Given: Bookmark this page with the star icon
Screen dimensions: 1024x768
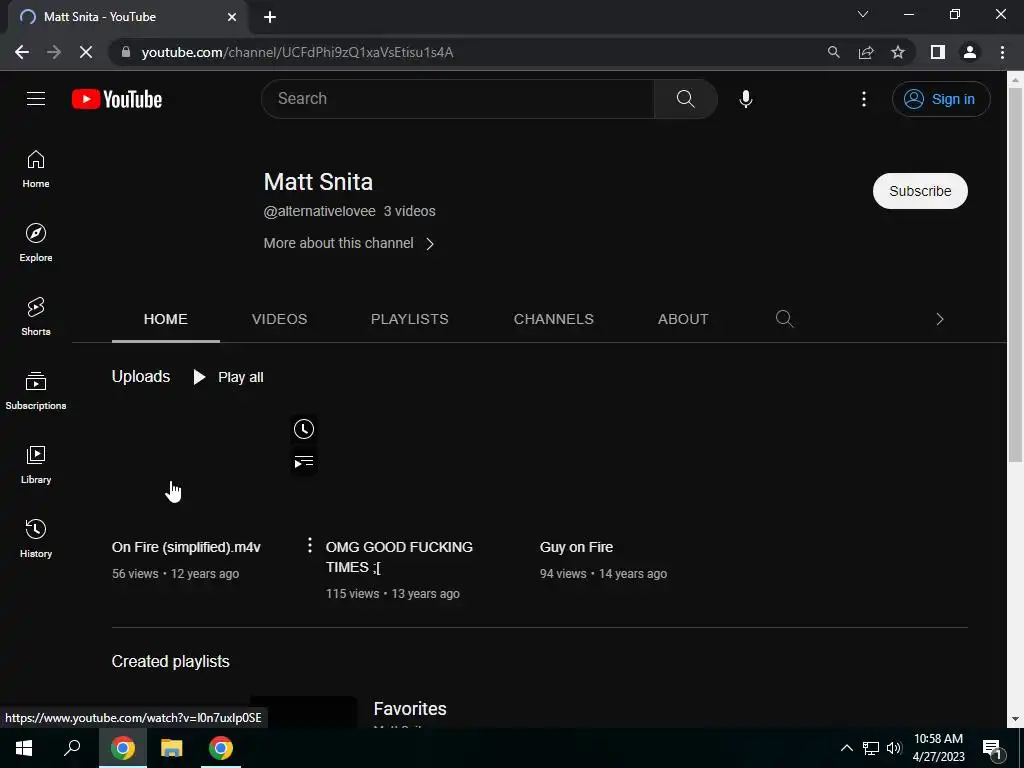Looking at the screenshot, I should click(898, 52).
